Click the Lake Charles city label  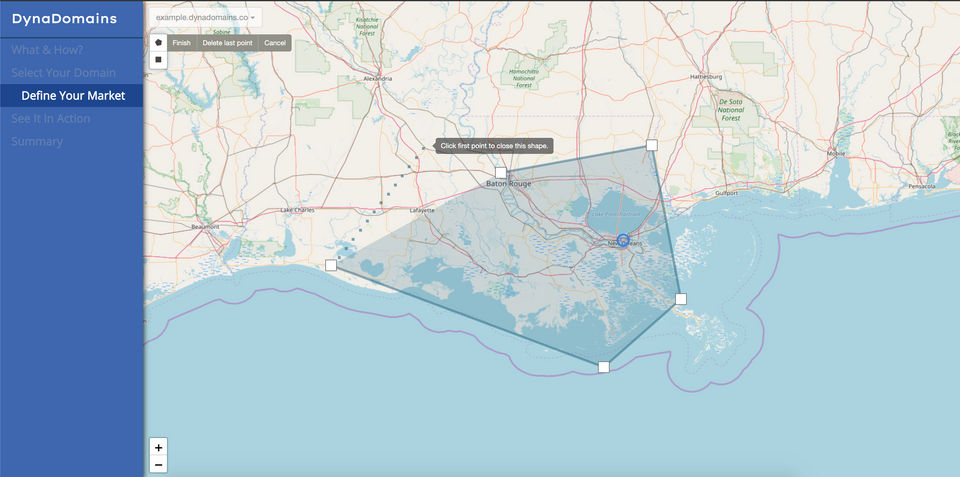click(297, 210)
